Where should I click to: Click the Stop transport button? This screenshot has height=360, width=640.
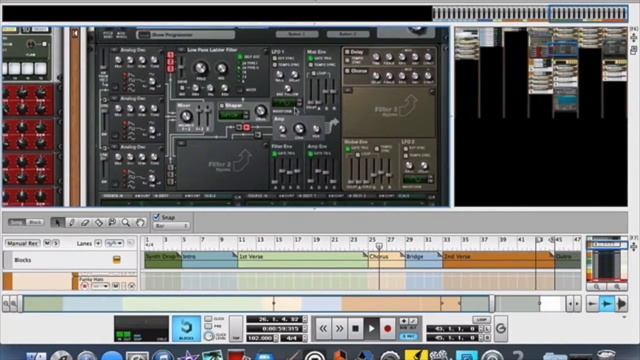[x=355, y=329]
